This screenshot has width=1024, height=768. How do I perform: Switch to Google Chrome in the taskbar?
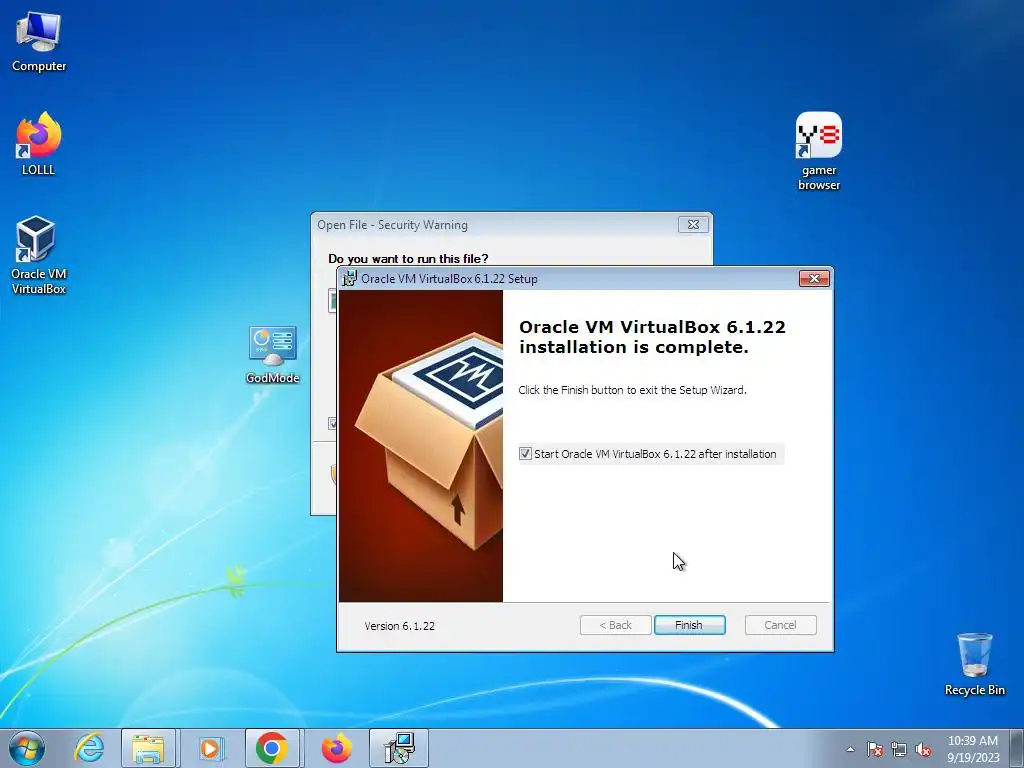tap(272, 748)
